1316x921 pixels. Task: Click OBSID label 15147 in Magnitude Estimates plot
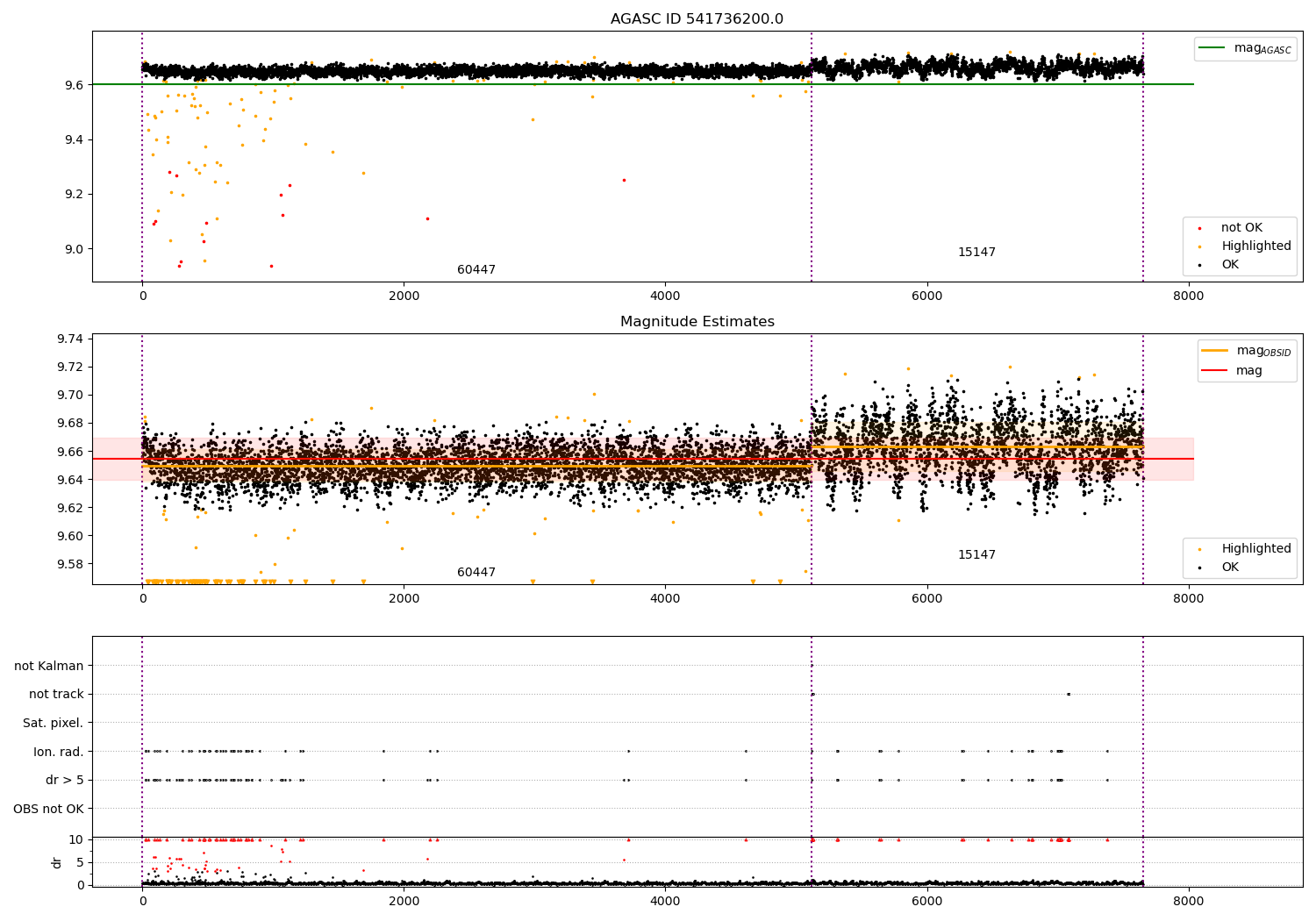coord(976,555)
